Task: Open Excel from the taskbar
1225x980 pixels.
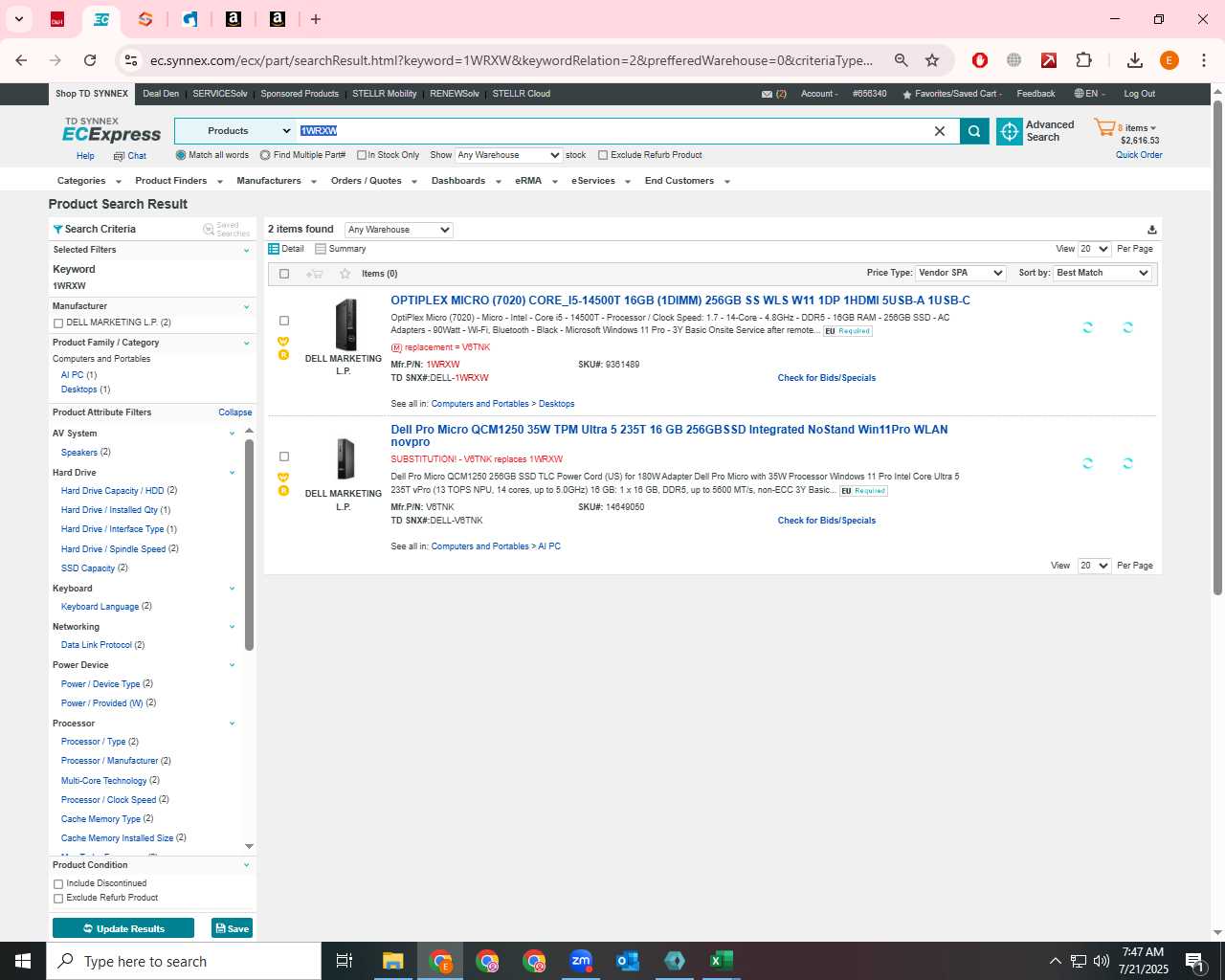Action: [x=722, y=961]
